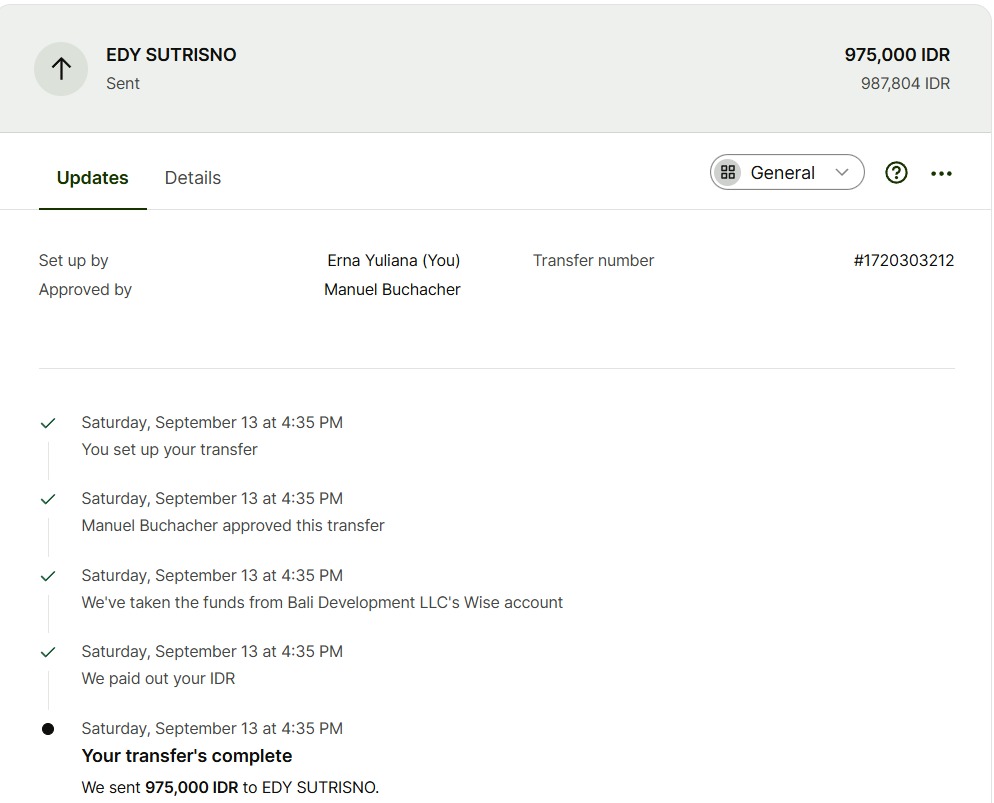994x803 pixels.
Task: Click the EDY SUTRISNO recipient name header
Action: (171, 55)
